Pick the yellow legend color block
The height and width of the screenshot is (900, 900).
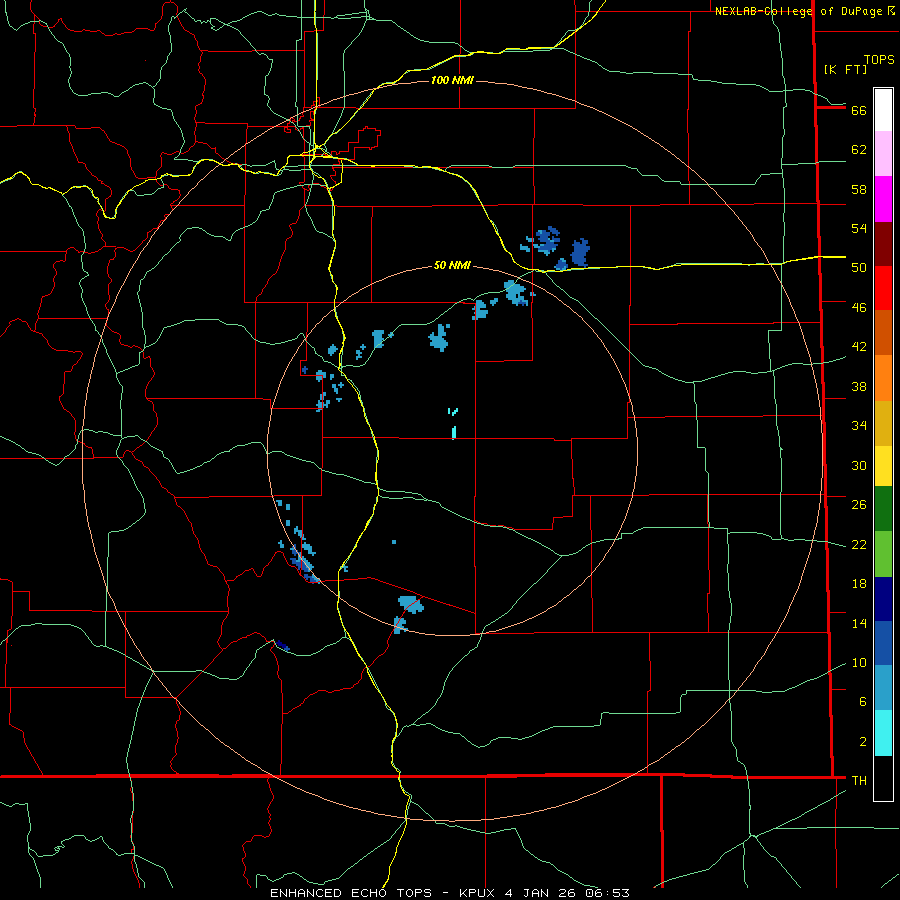point(883,466)
